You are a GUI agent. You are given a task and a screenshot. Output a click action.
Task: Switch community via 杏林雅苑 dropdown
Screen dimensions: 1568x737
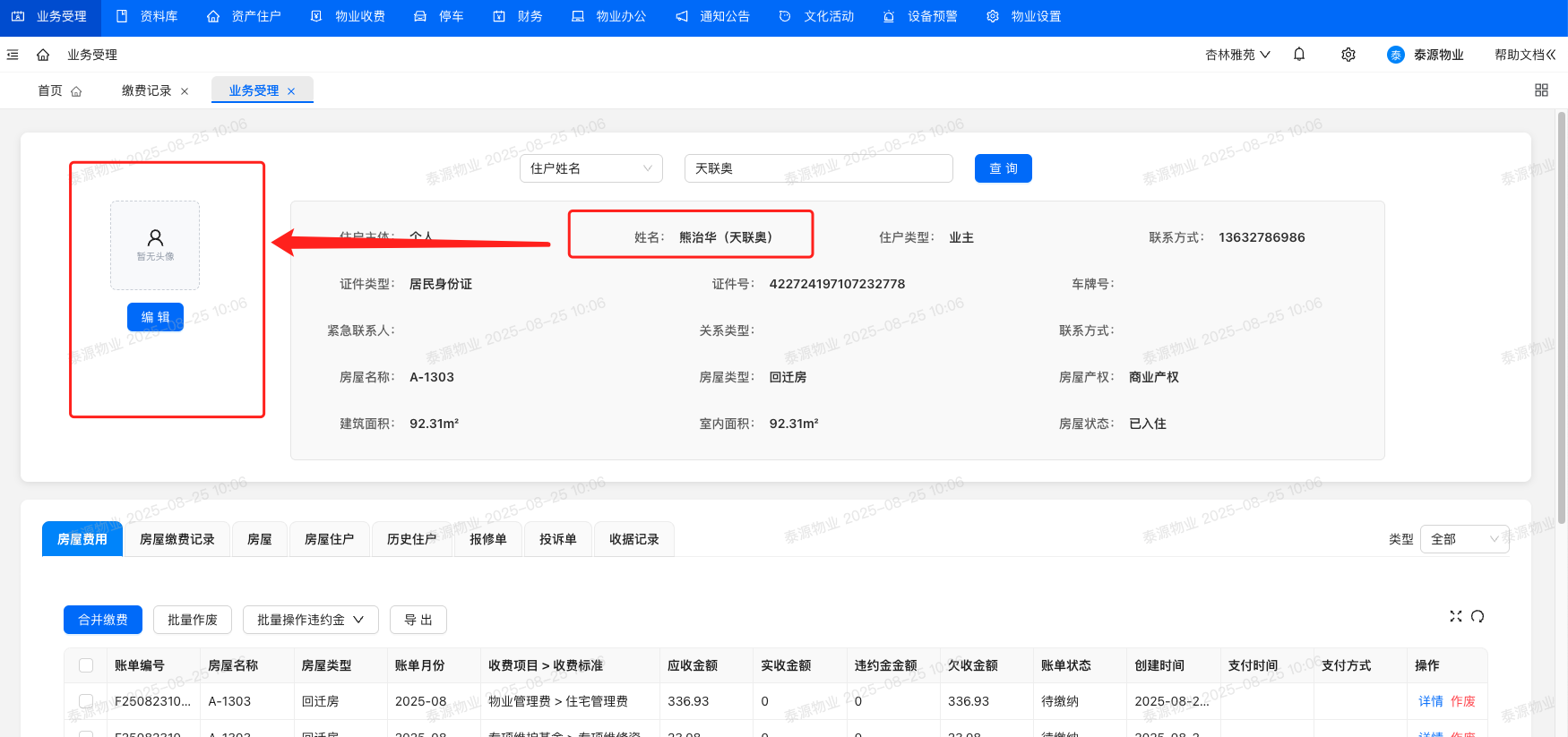tap(1237, 55)
